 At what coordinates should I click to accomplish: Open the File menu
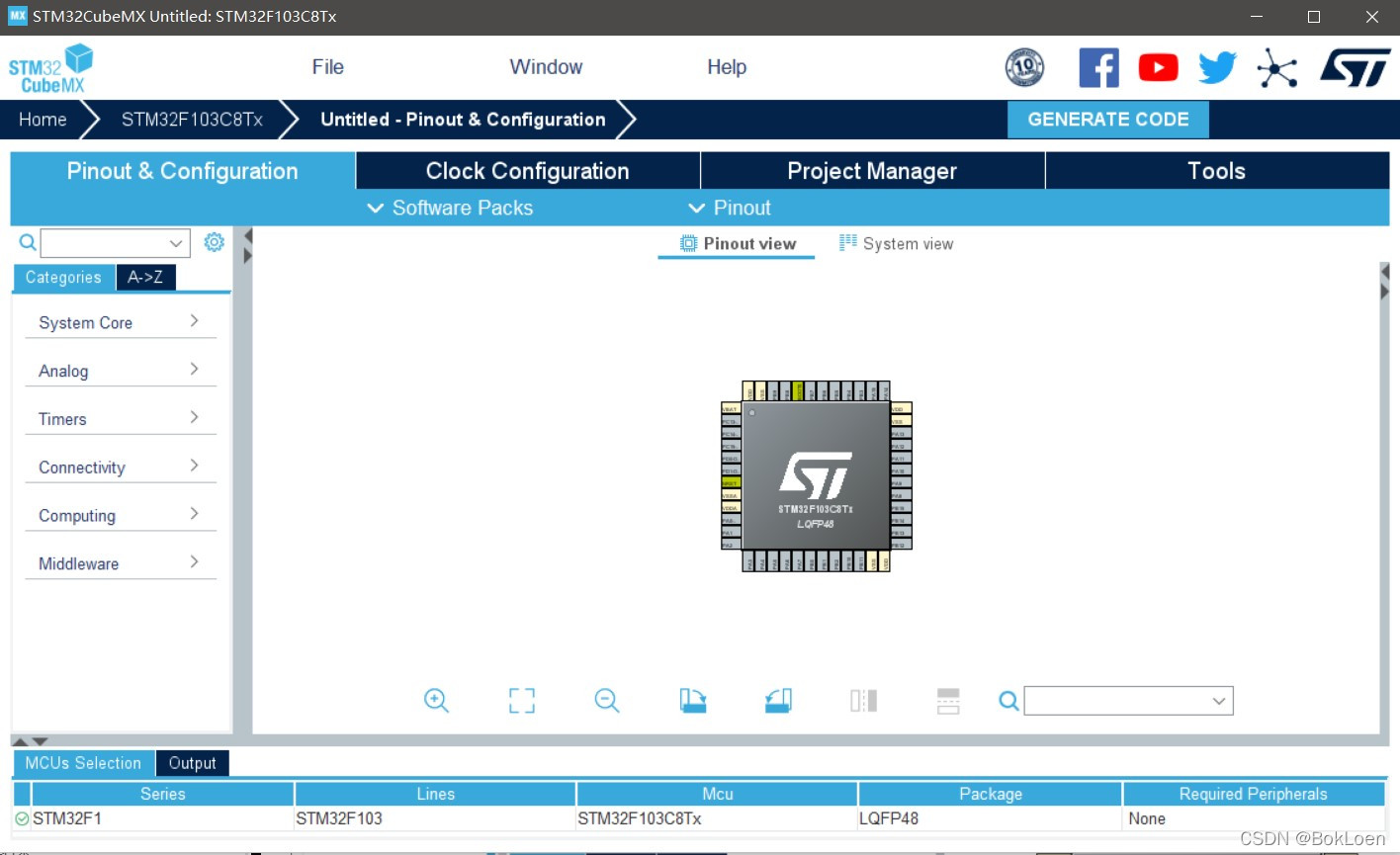point(327,67)
